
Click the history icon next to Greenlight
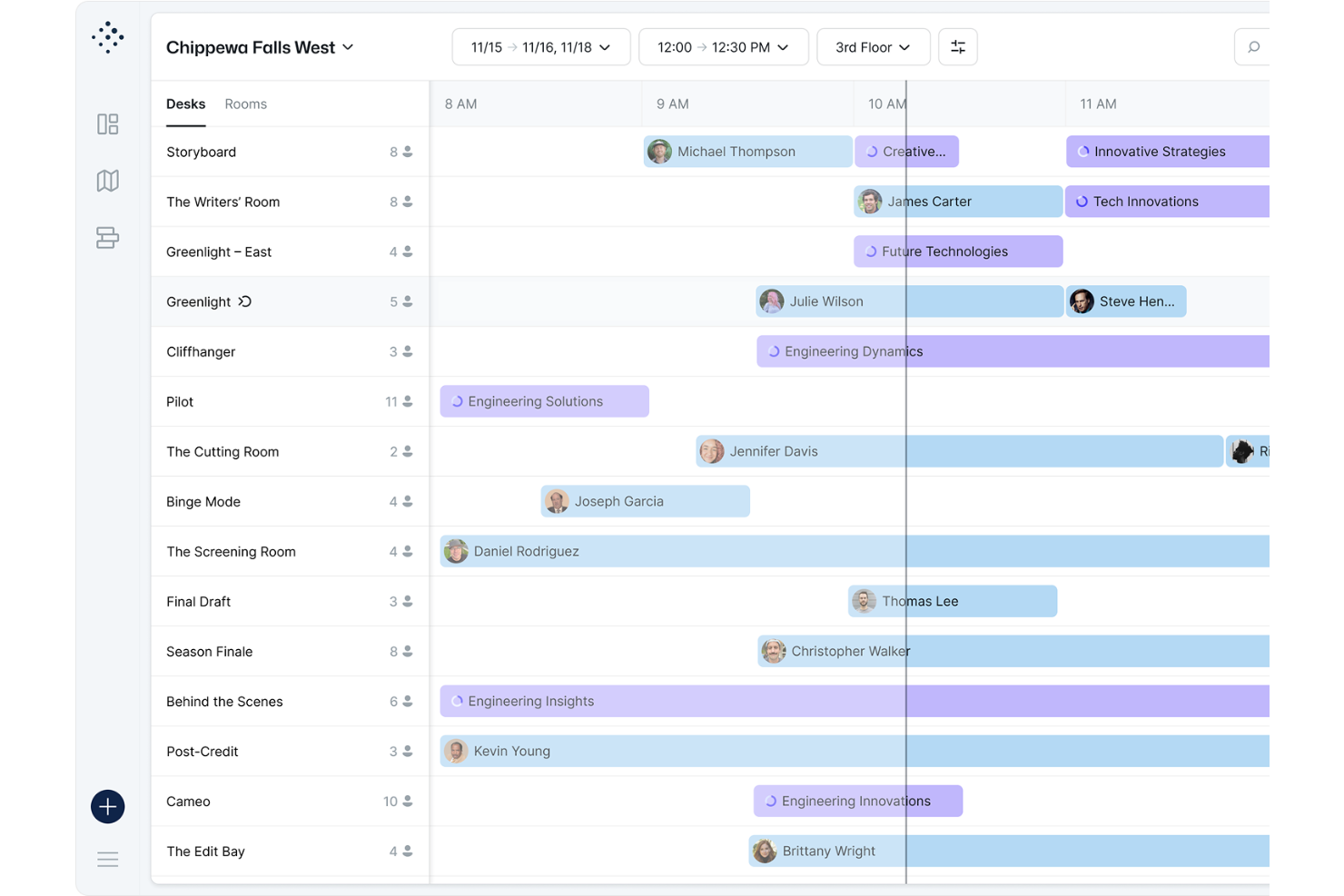(x=244, y=300)
